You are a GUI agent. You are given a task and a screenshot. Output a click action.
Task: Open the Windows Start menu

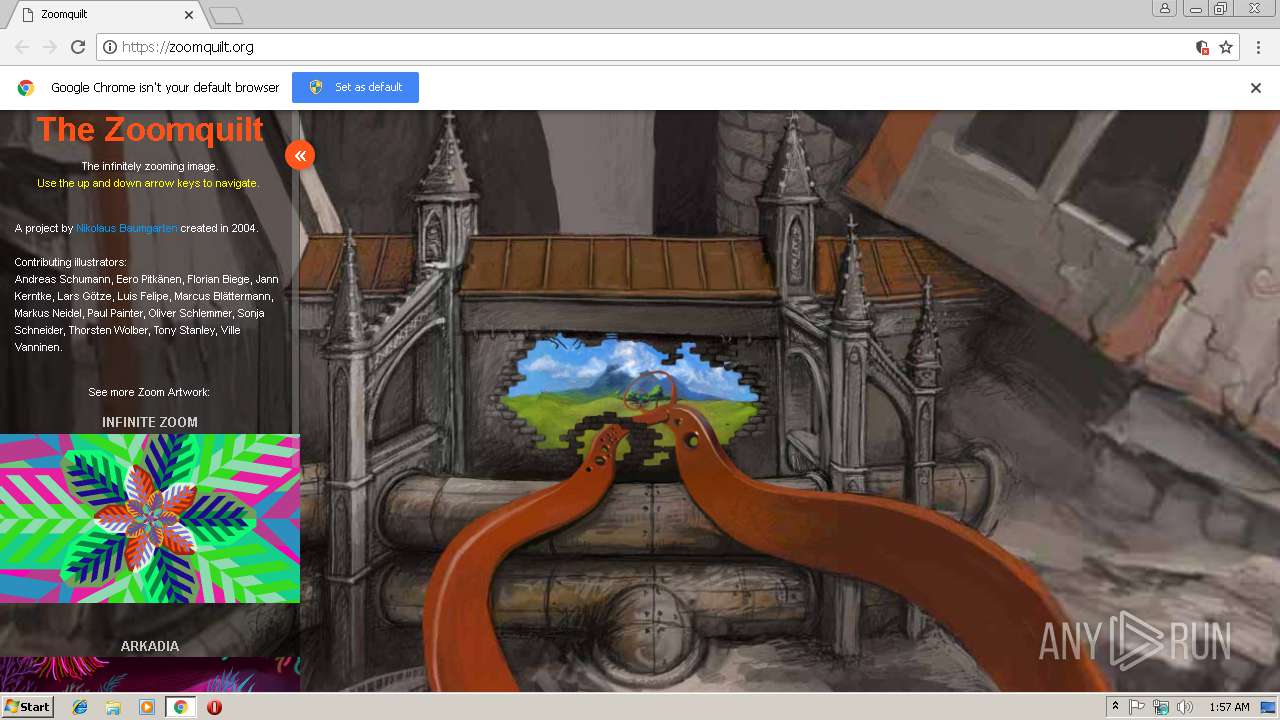pos(27,706)
